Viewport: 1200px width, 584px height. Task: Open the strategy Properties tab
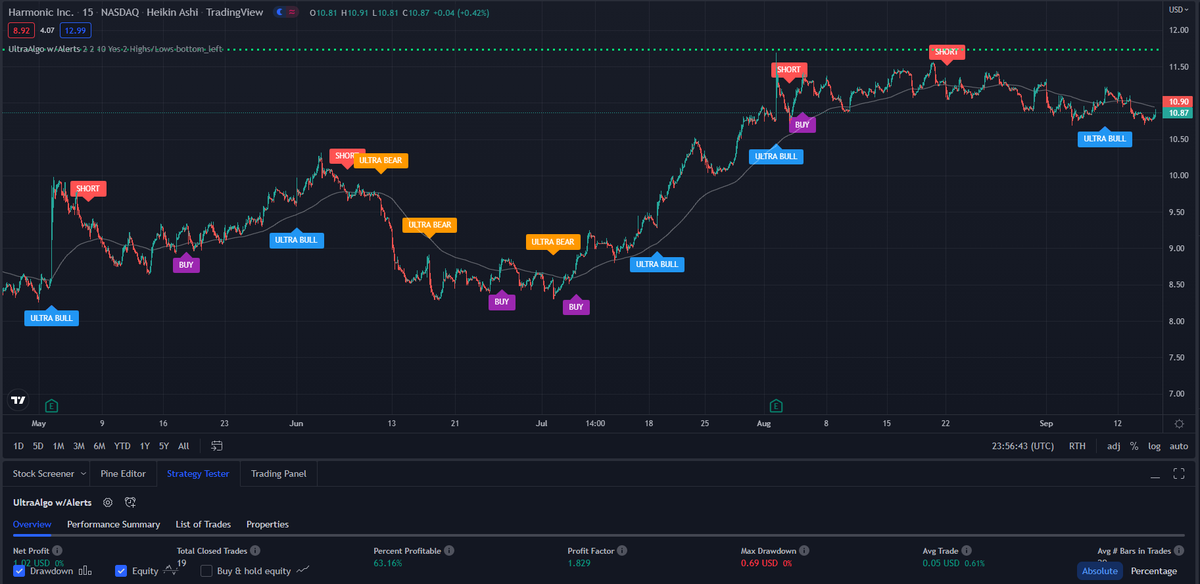267,524
